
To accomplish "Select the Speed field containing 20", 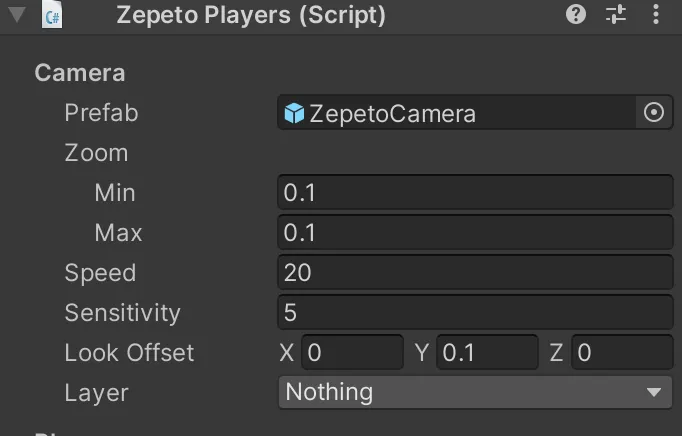I will tap(475, 272).
